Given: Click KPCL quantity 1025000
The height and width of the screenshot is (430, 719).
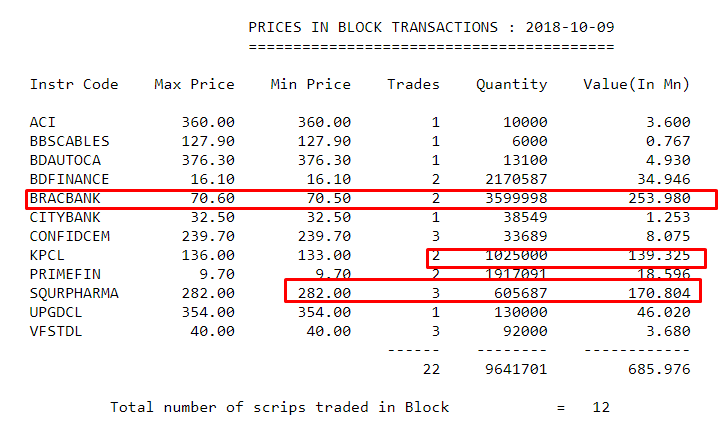Looking at the screenshot, I should [516, 255].
